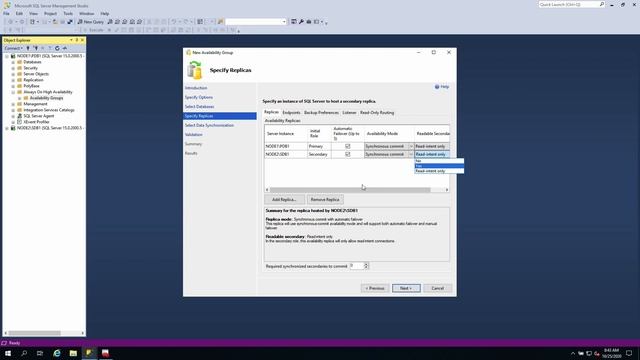Open the View menu
The height and width of the screenshot is (360, 640).
[33, 13]
